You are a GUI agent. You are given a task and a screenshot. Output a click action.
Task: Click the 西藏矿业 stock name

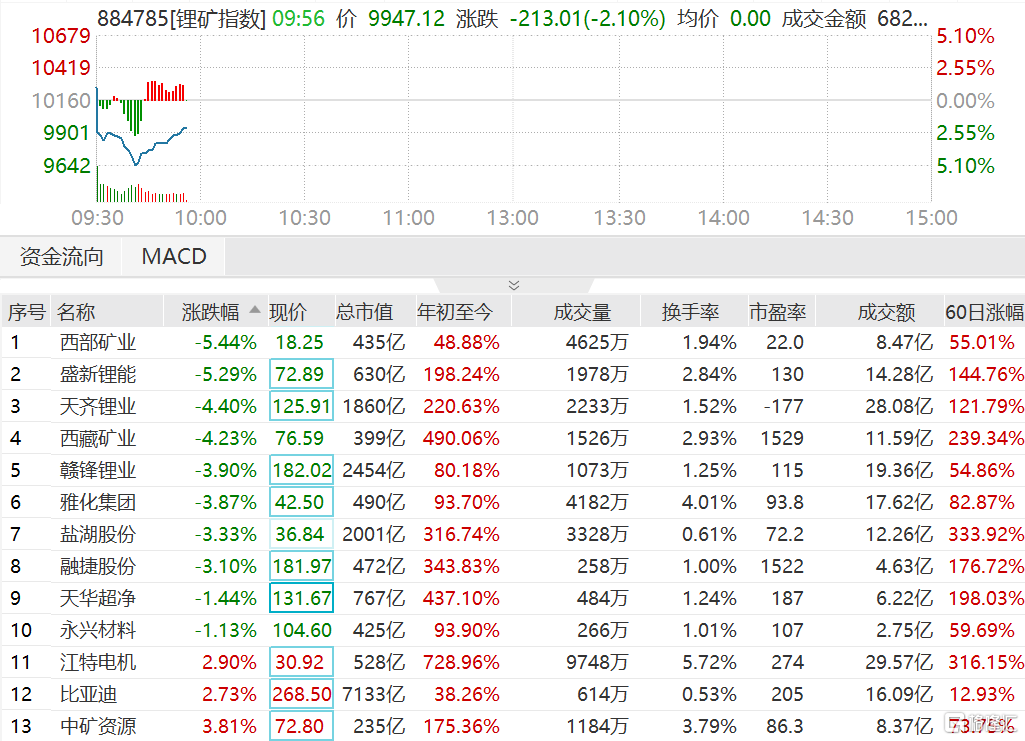(98, 438)
